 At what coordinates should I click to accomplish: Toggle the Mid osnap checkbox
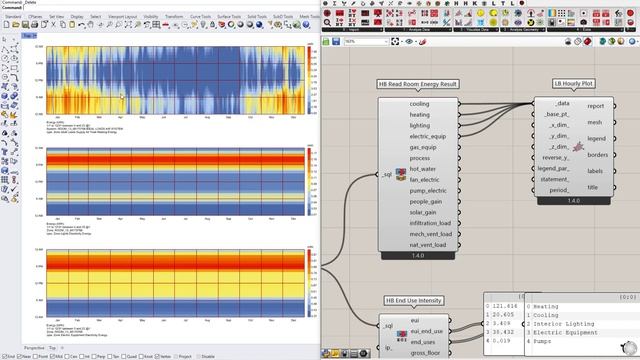tap(52, 357)
